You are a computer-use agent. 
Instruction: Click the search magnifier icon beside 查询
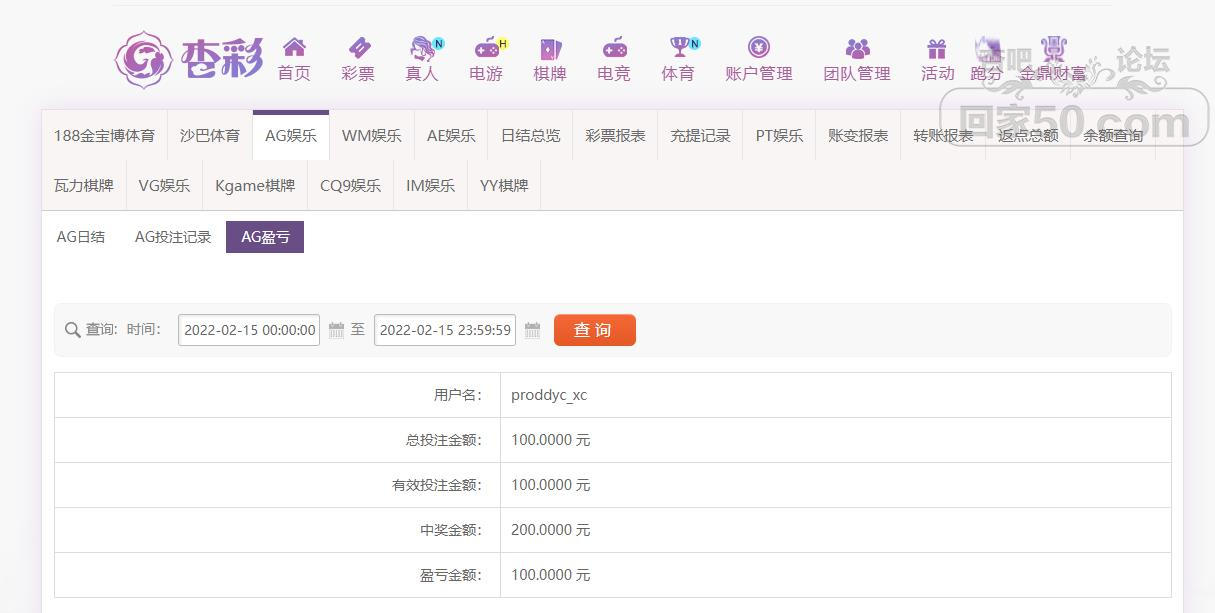coord(72,330)
